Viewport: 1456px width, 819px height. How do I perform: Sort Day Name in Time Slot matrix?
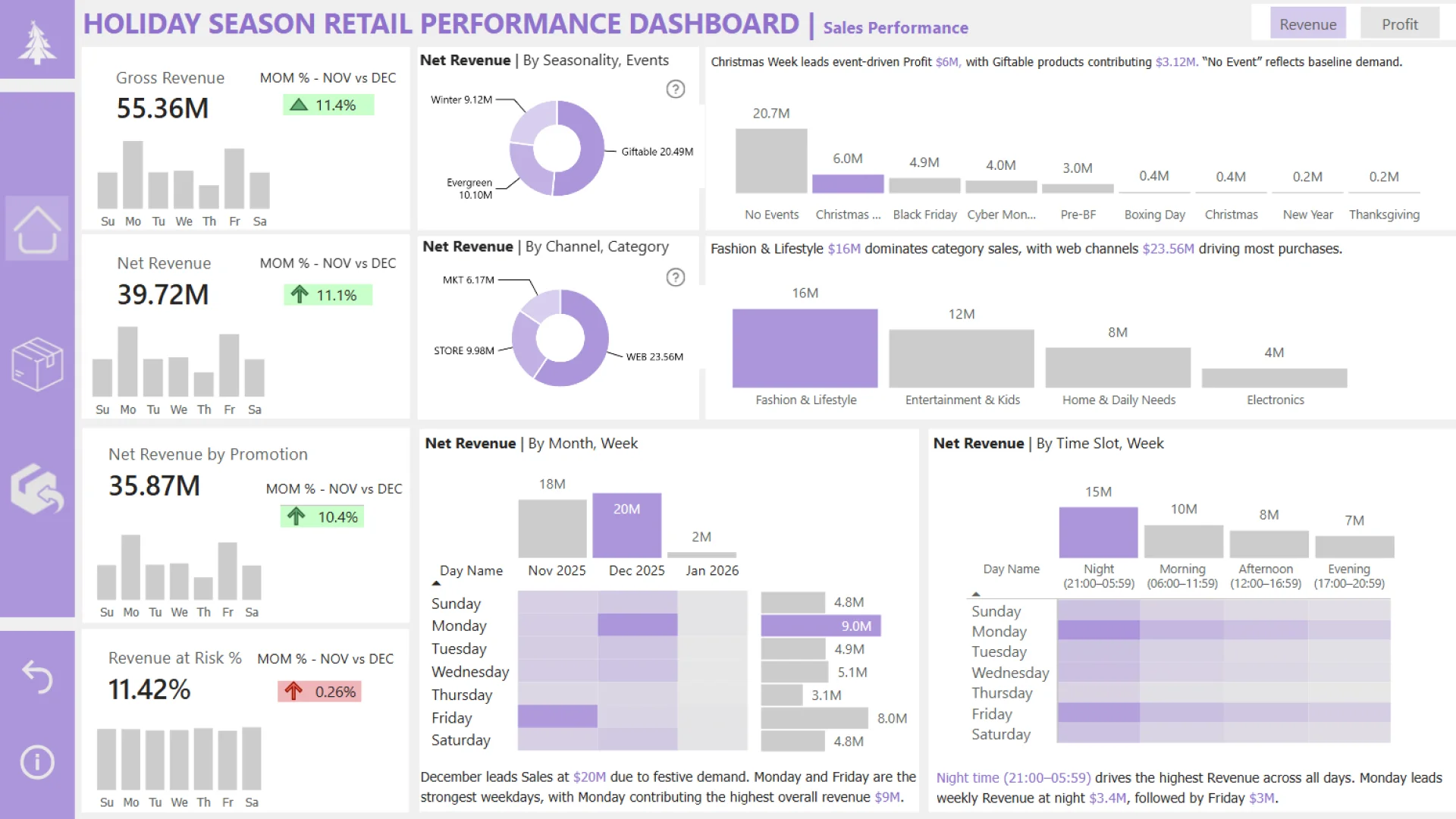[x=1011, y=570]
